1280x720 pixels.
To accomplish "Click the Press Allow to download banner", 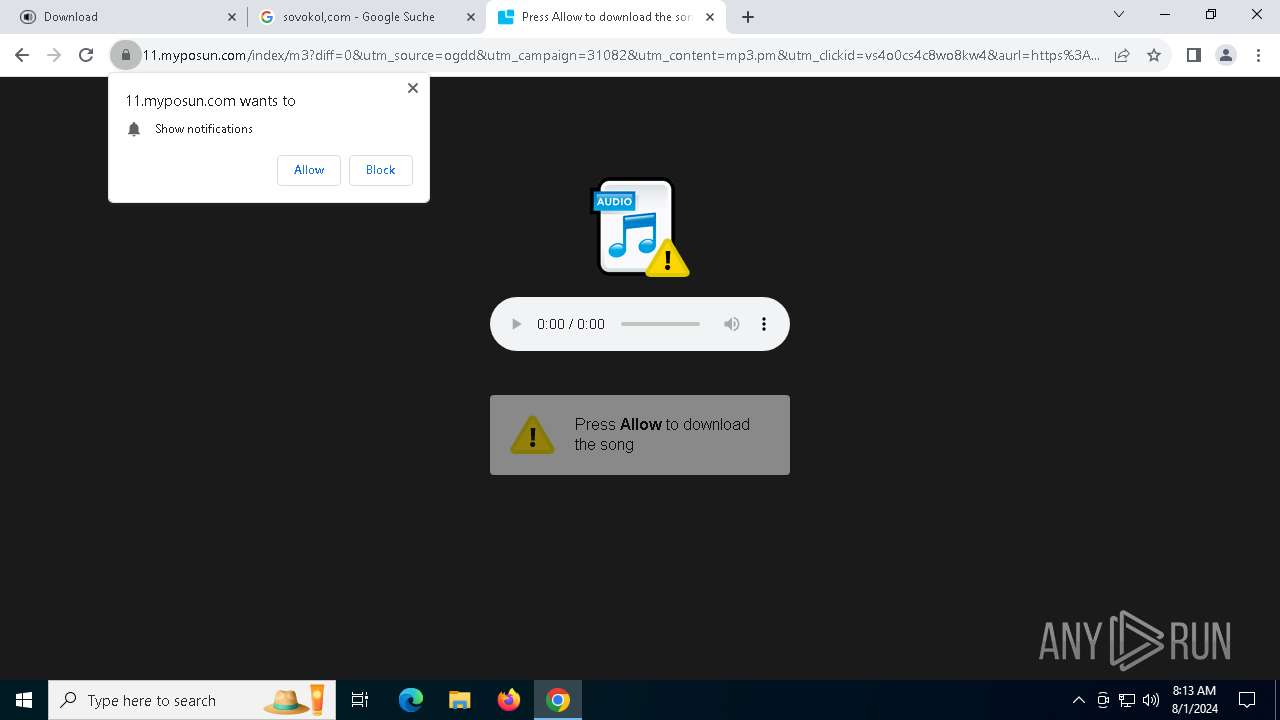I will point(640,435).
